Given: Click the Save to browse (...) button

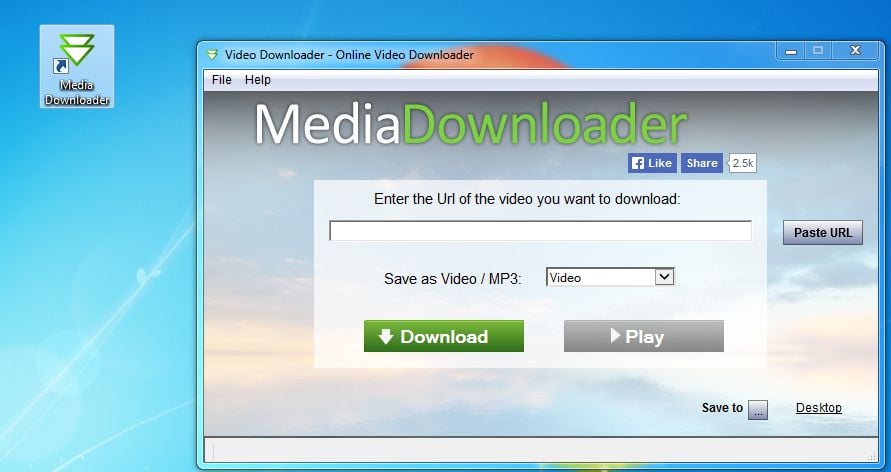Looking at the screenshot, I should (x=757, y=410).
